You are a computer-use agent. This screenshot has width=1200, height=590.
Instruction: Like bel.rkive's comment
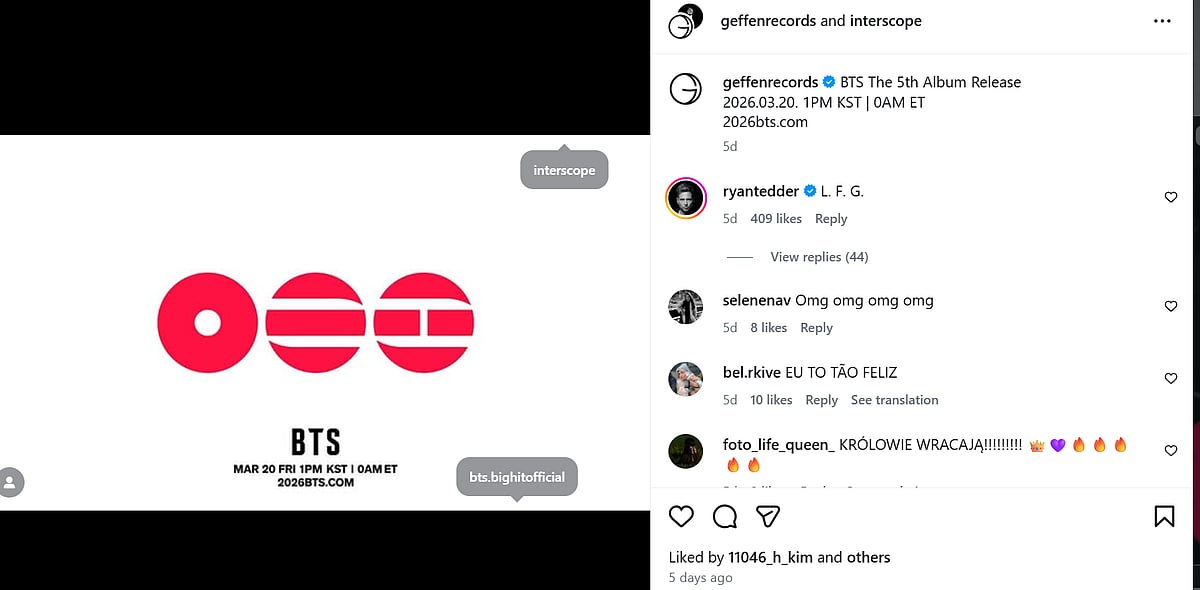tap(1171, 379)
